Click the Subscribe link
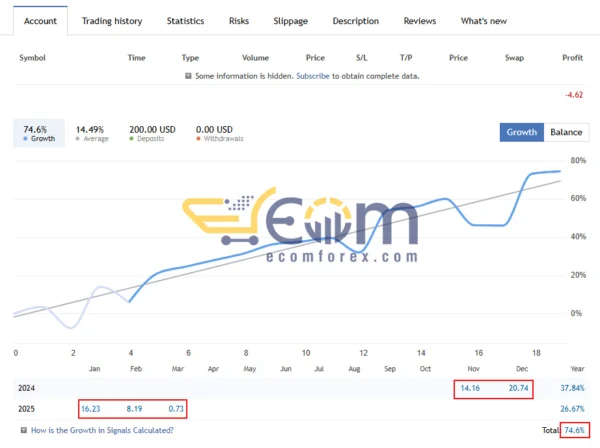Screen dimensions: 600x448 [313, 76]
